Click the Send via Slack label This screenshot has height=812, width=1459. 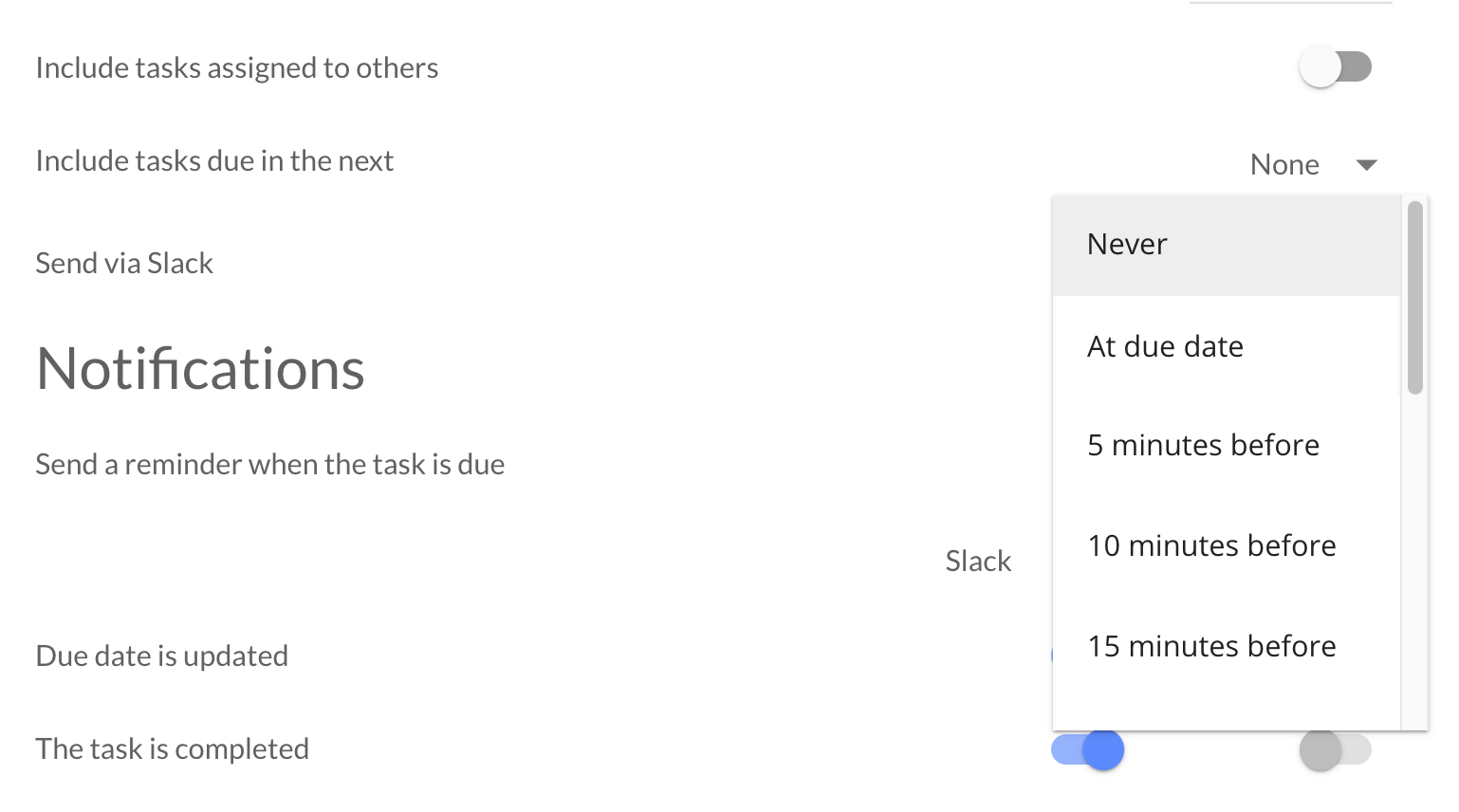(x=124, y=263)
